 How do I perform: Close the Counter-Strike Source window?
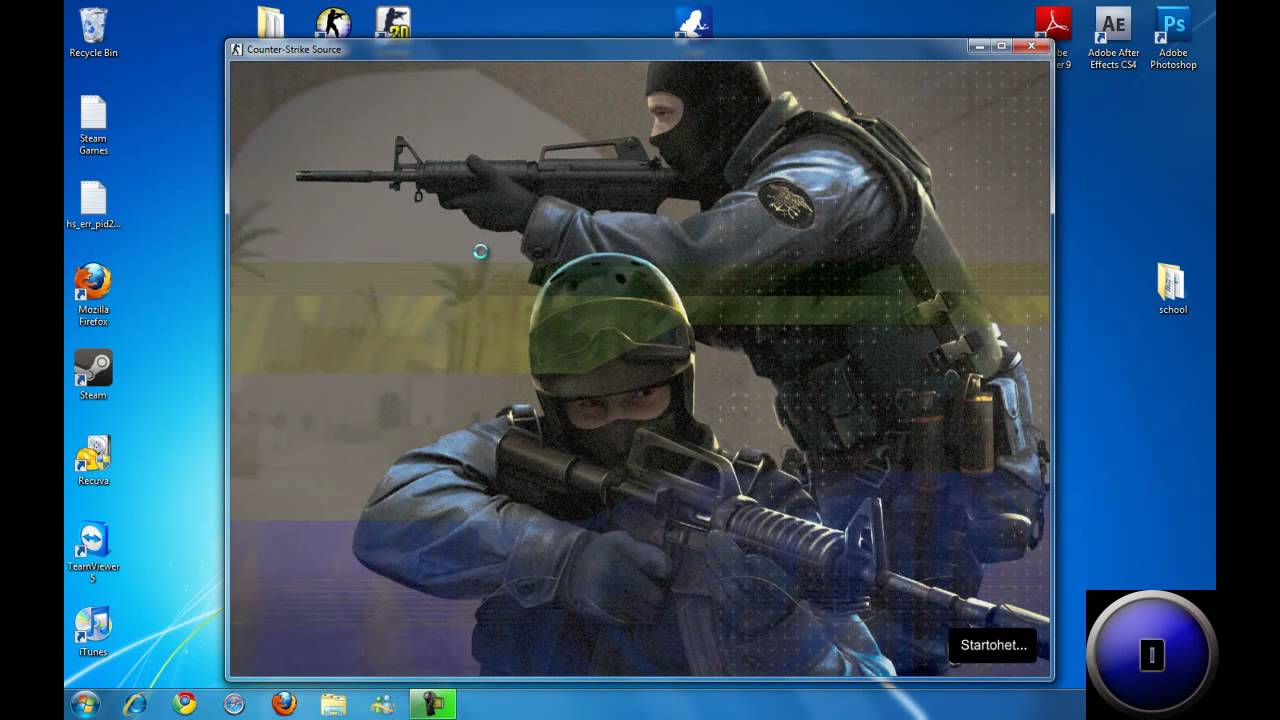coord(1030,46)
